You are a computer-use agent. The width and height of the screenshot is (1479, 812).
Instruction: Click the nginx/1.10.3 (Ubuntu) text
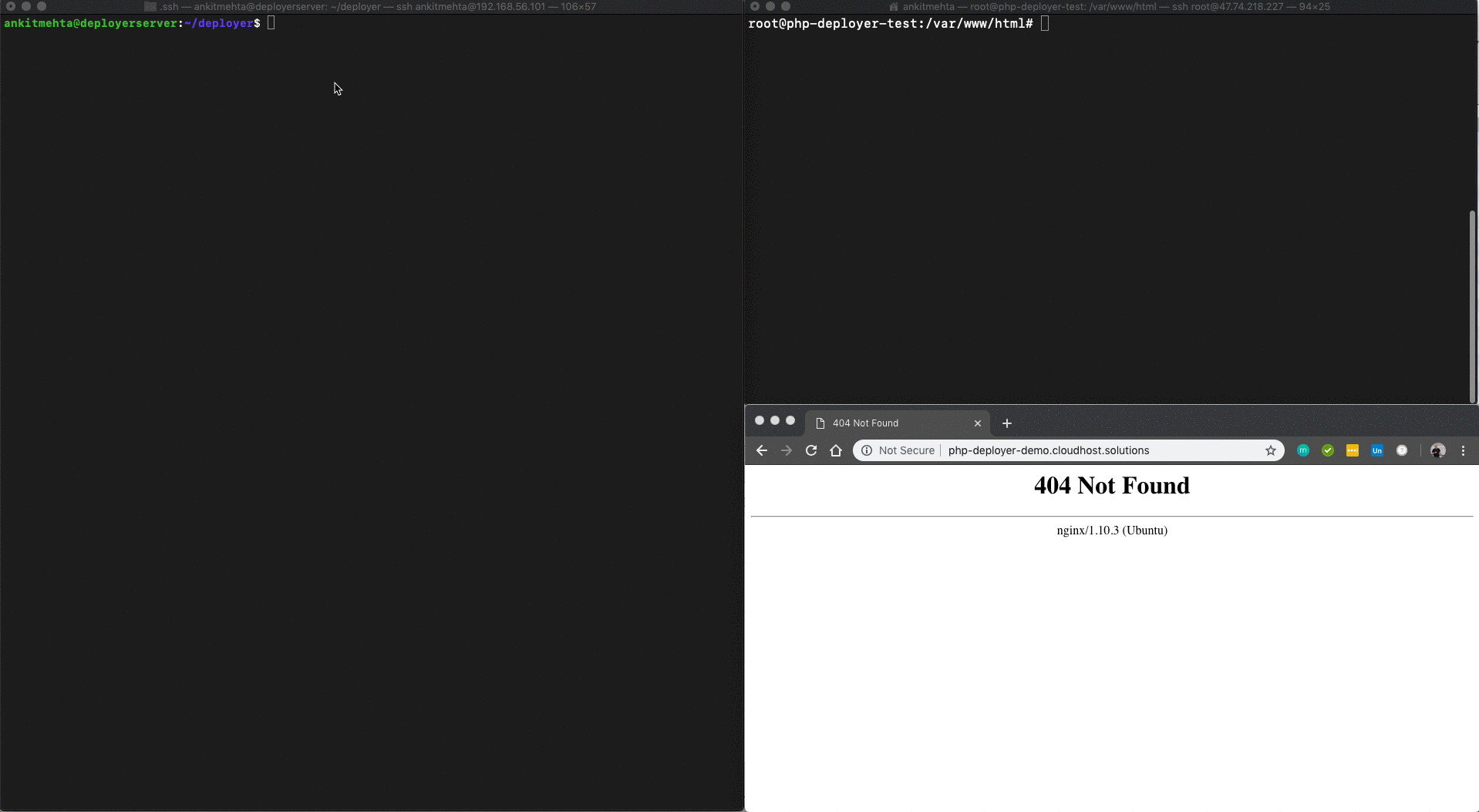coord(1112,531)
